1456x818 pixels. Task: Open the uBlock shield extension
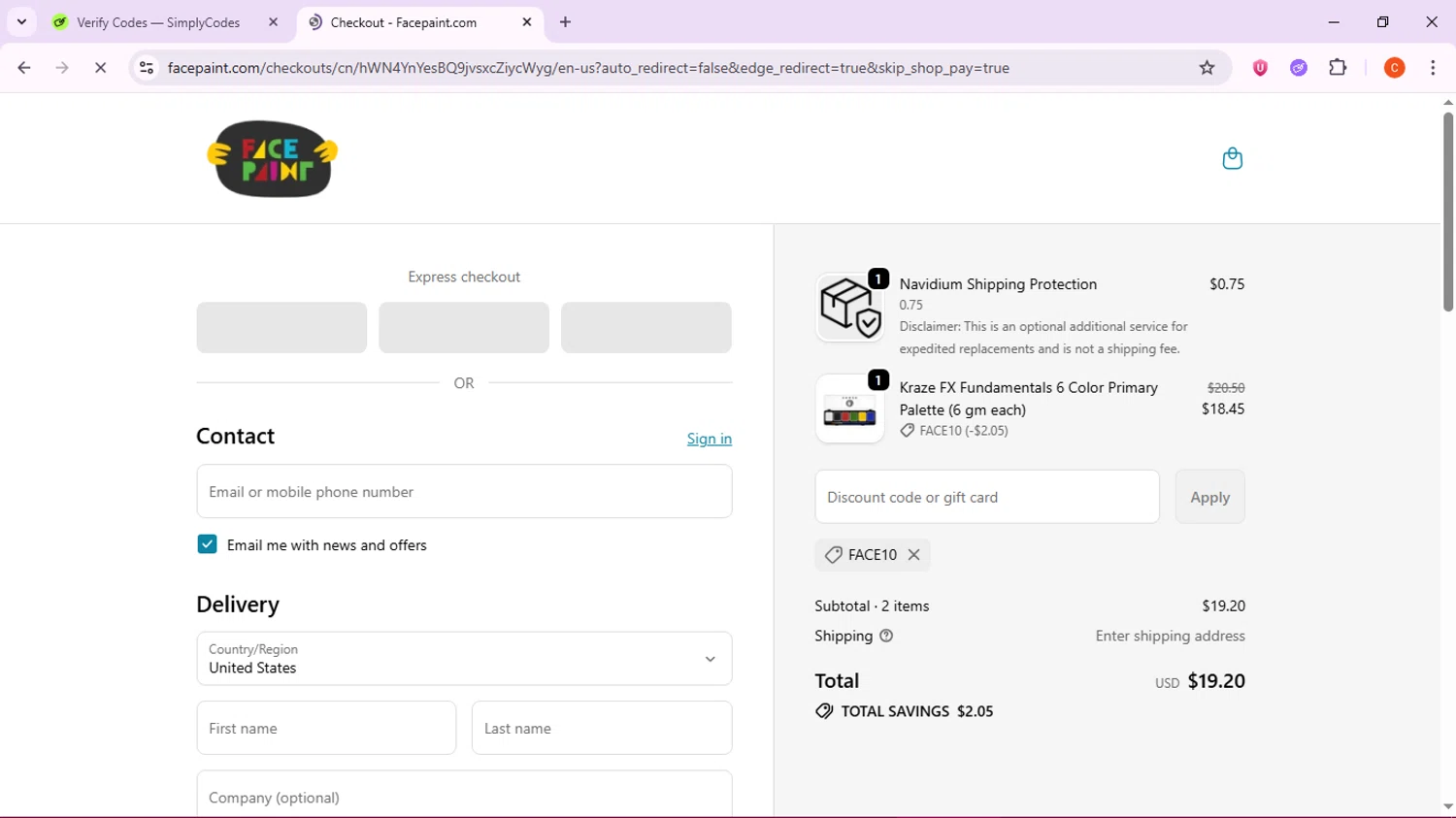[x=1260, y=68]
